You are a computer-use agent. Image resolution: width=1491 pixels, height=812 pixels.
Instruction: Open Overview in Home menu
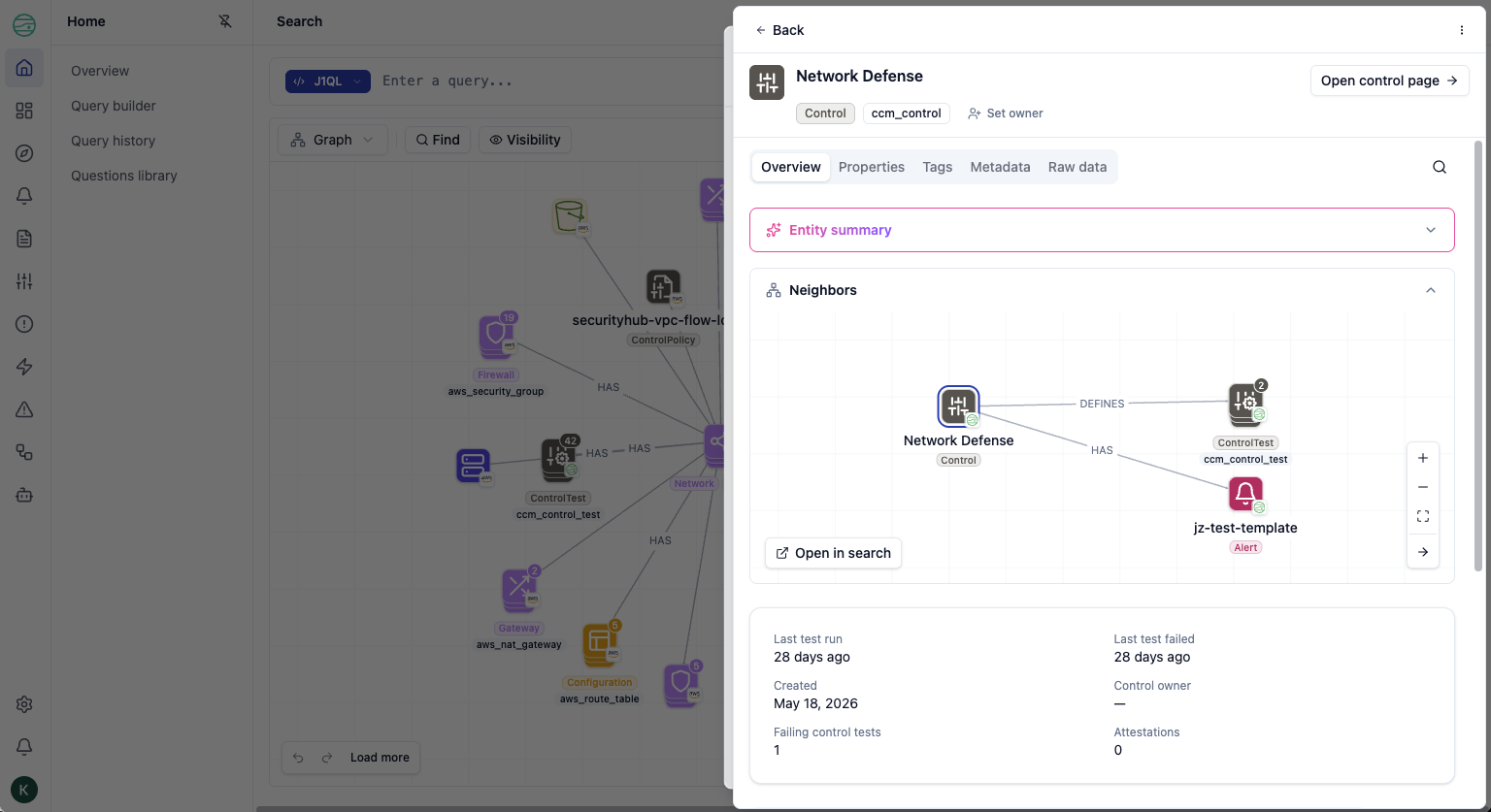tap(100, 71)
